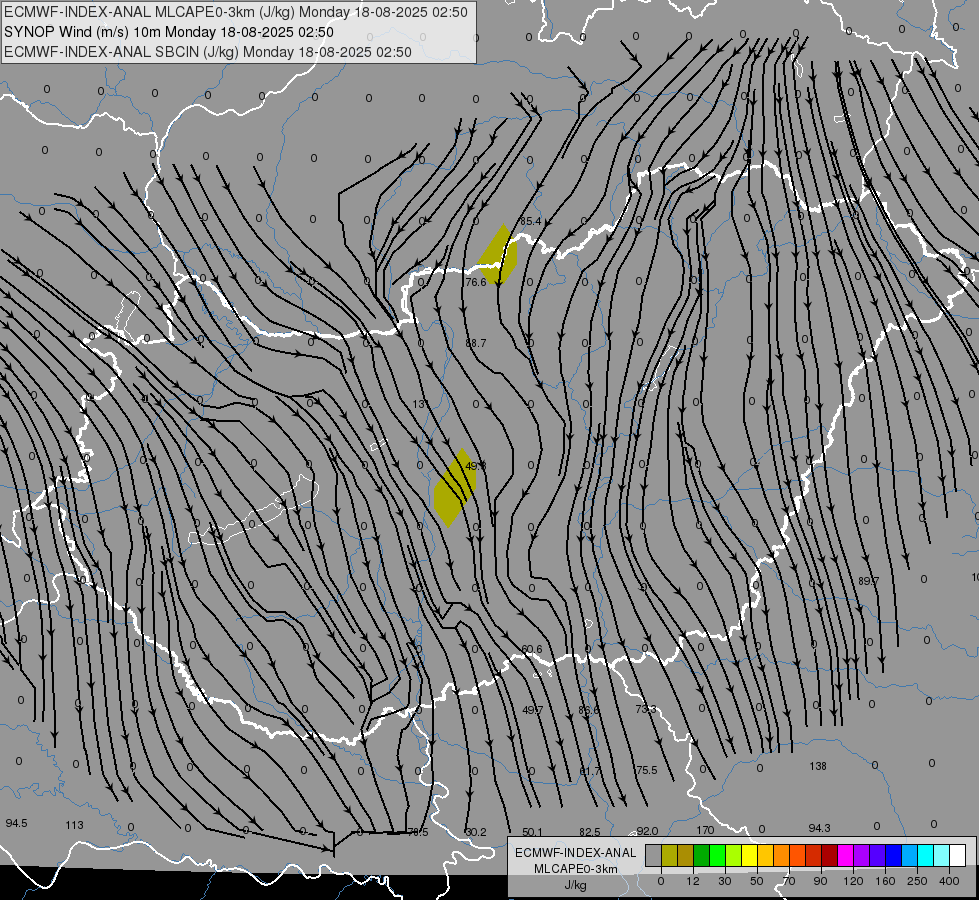Click the bright green legend swatch before 30

(717, 855)
